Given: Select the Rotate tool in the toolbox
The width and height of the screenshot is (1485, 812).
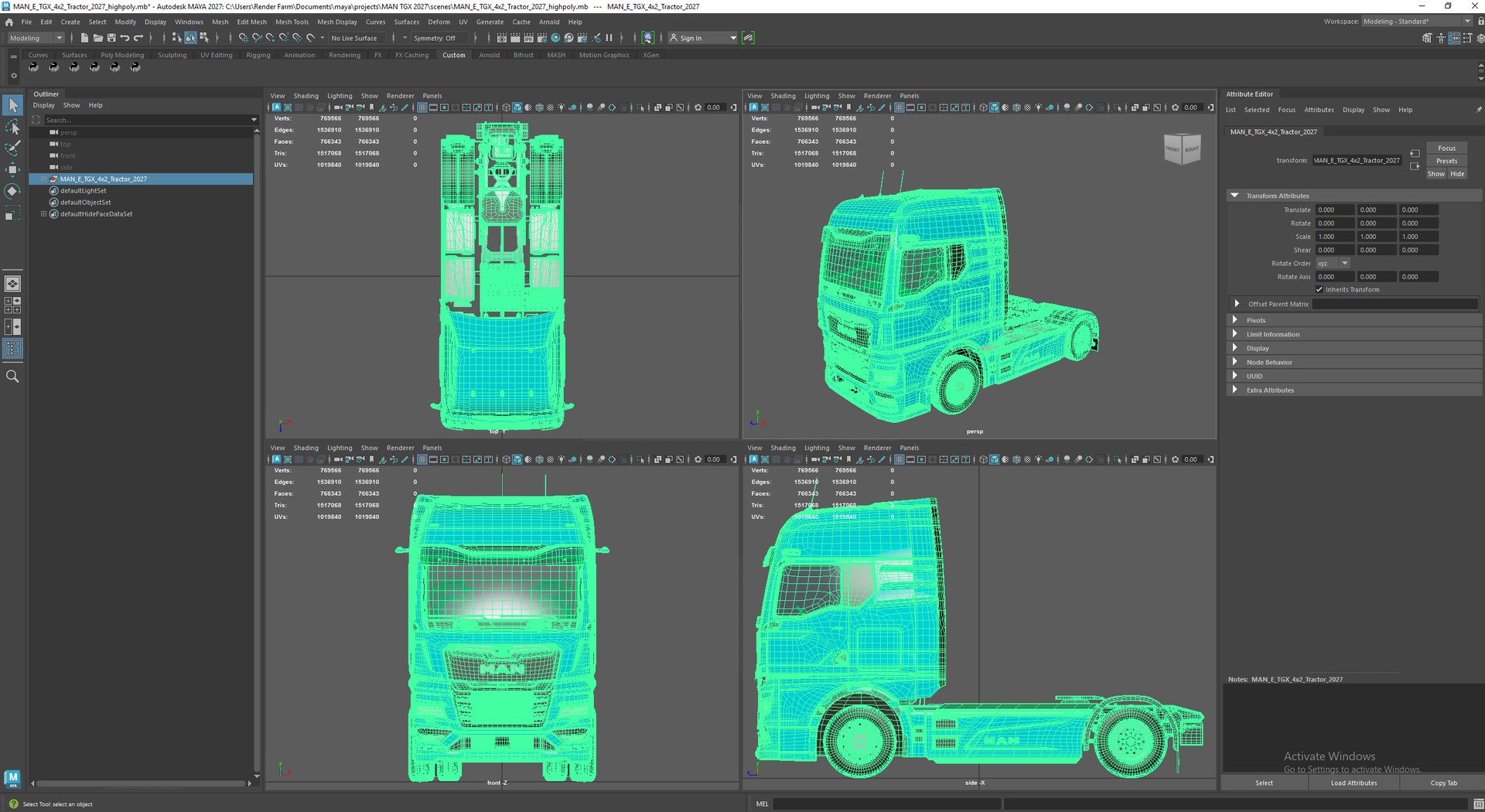Looking at the screenshot, I should [x=12, y=191].
